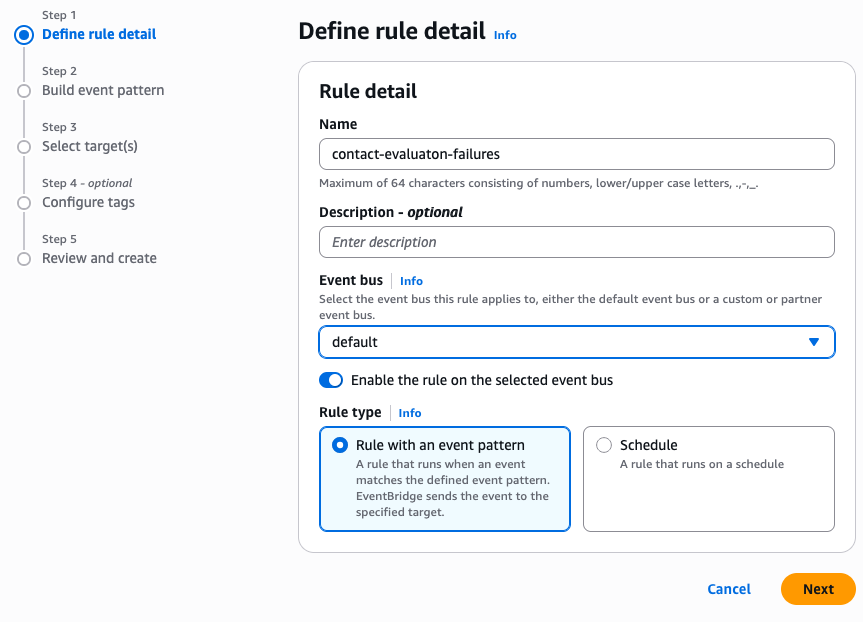Screen dimensions: 863x622
Task: Click the Step 5 circle indicator
Action: click(22, 258)
